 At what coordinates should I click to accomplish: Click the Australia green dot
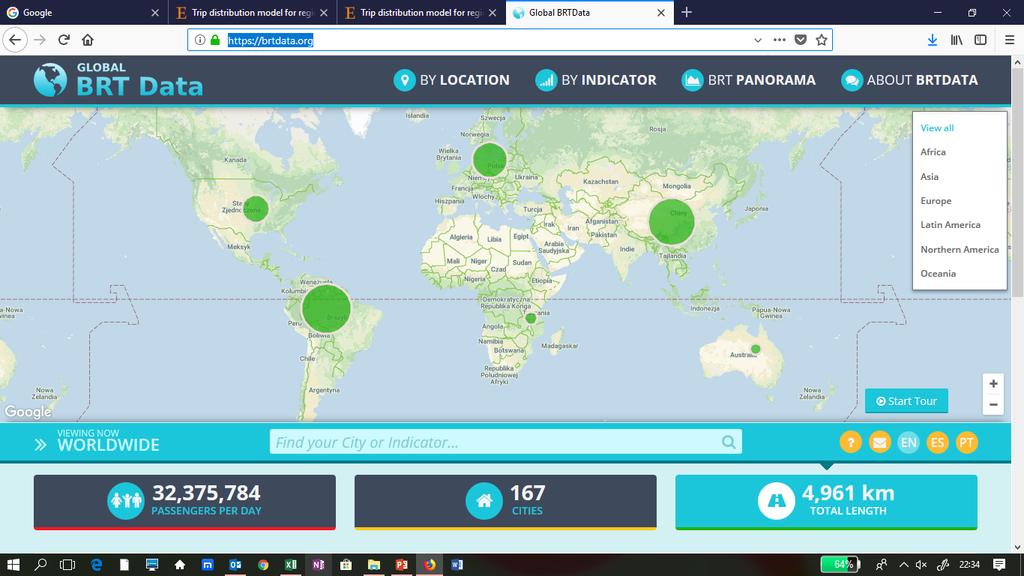756,349
